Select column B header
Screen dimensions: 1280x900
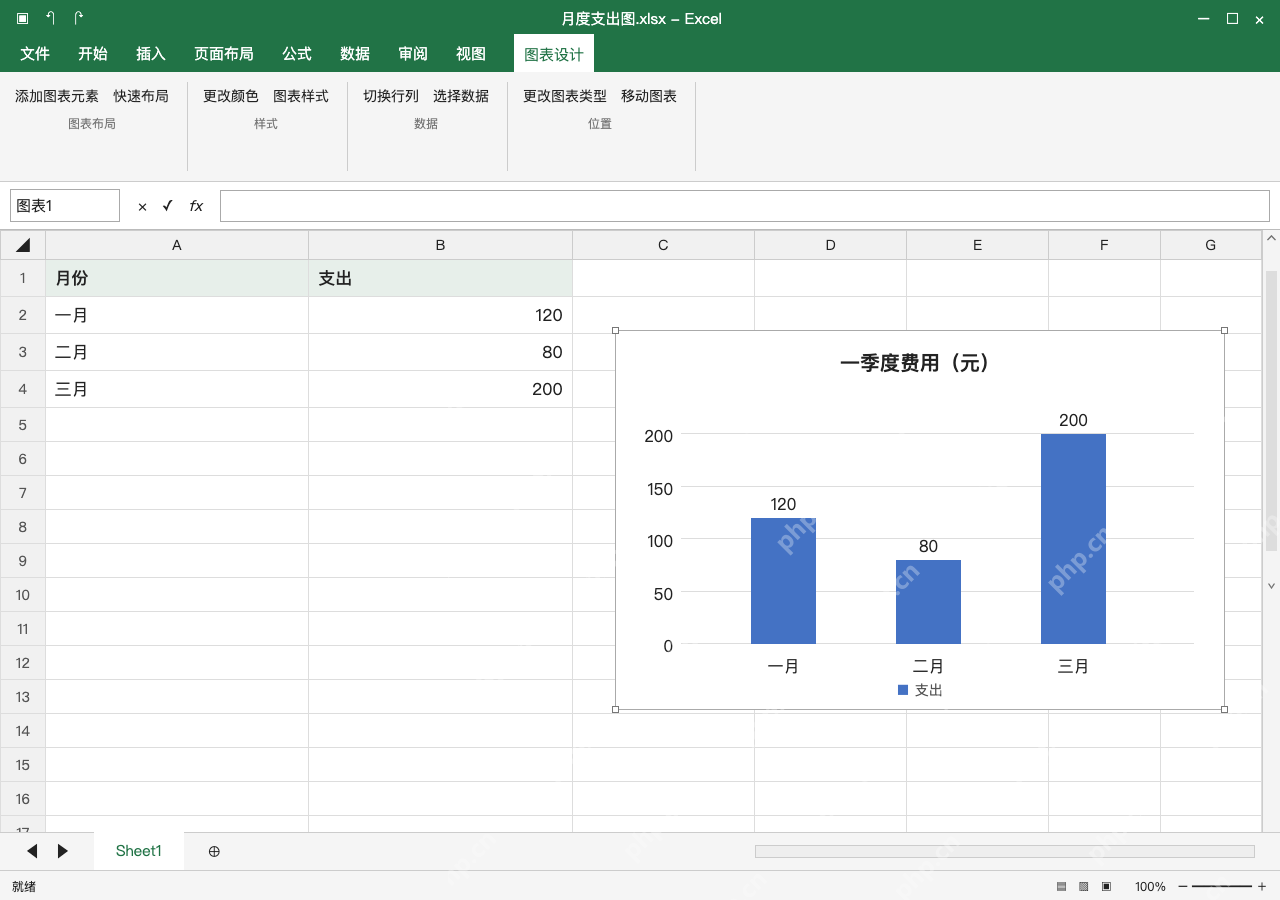click(x=440, y=245)
